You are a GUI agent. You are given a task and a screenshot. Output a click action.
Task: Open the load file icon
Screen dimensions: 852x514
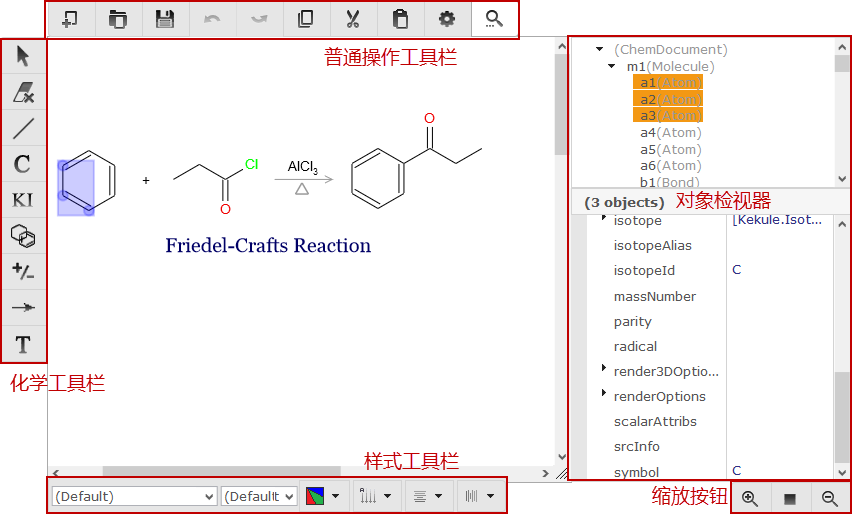click(118, 20)
